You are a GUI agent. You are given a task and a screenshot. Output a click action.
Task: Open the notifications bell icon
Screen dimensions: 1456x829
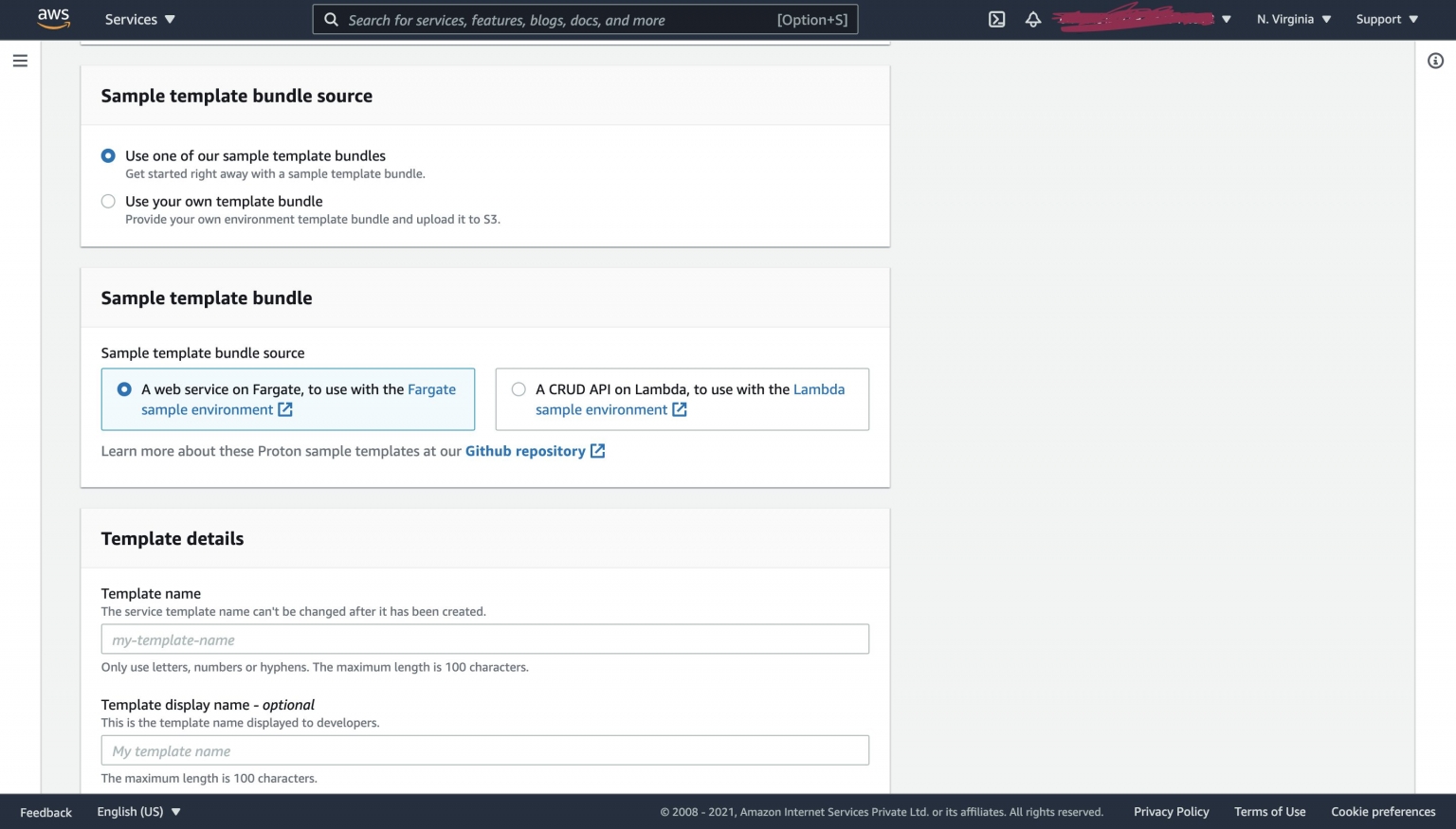tap(1032, 18)
